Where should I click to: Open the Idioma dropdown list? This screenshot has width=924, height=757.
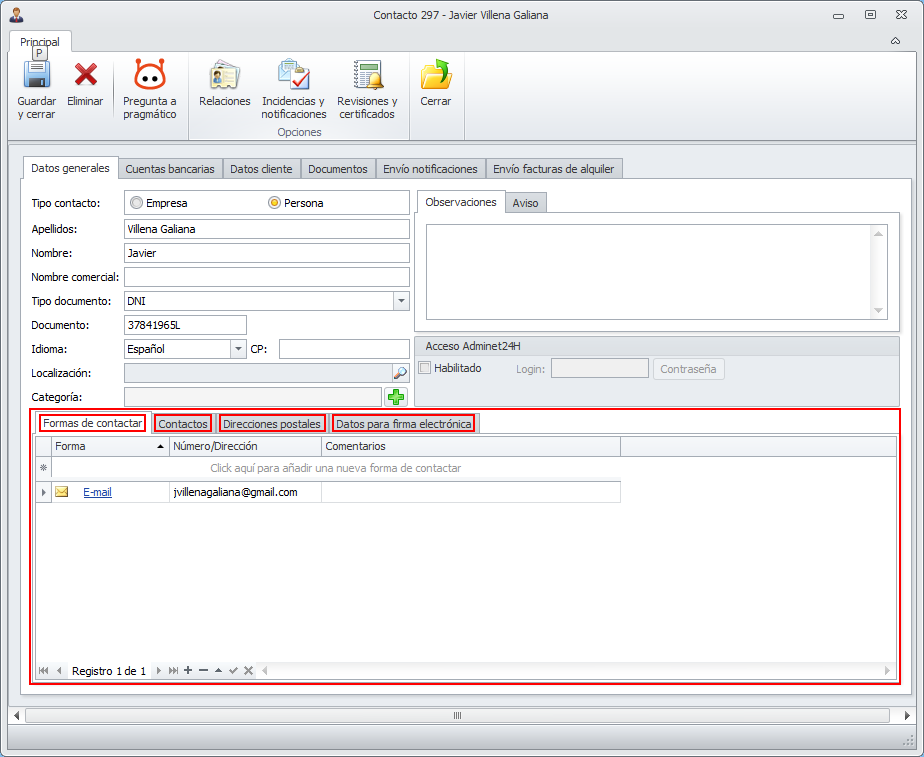[238, 349]
